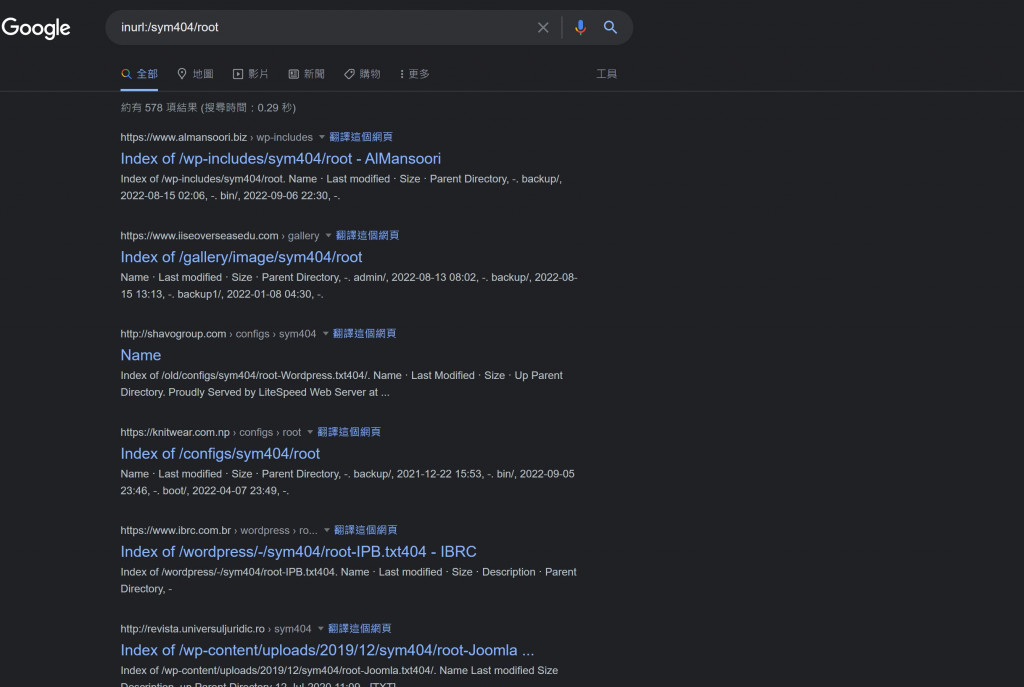The height and width of the screenshot is (687, 1024).
Task: Expand dropdown arrow next to shavogroup.com URL
Action: click(x=325, y=334)
